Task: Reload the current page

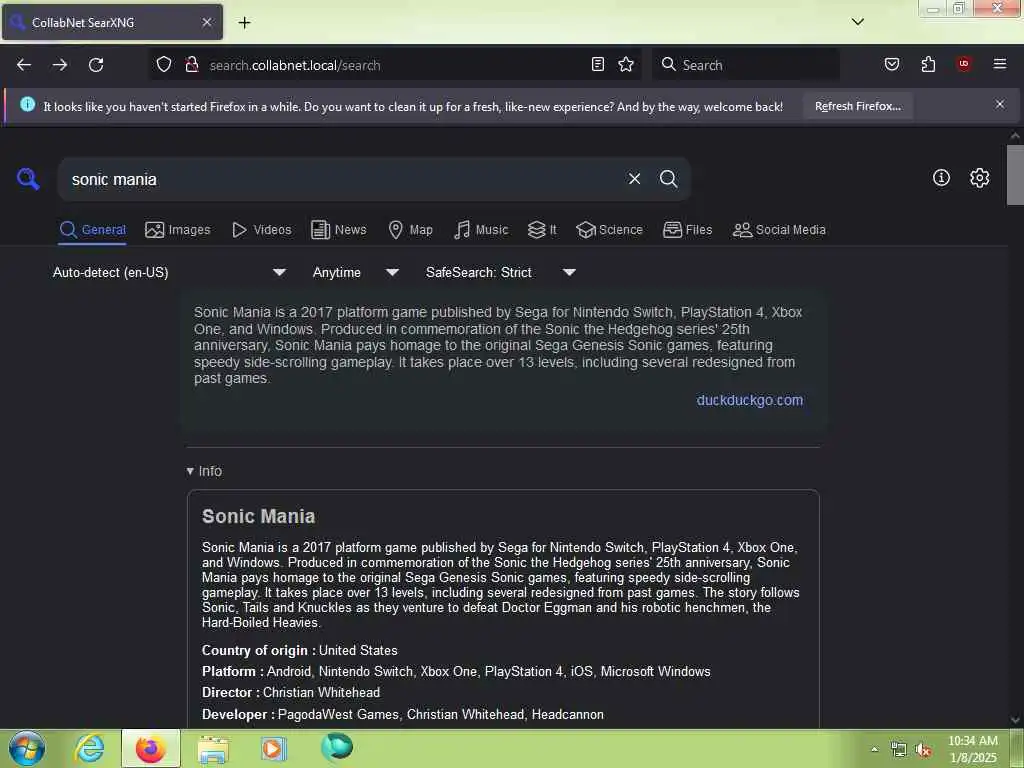Action: click(96, 65)
